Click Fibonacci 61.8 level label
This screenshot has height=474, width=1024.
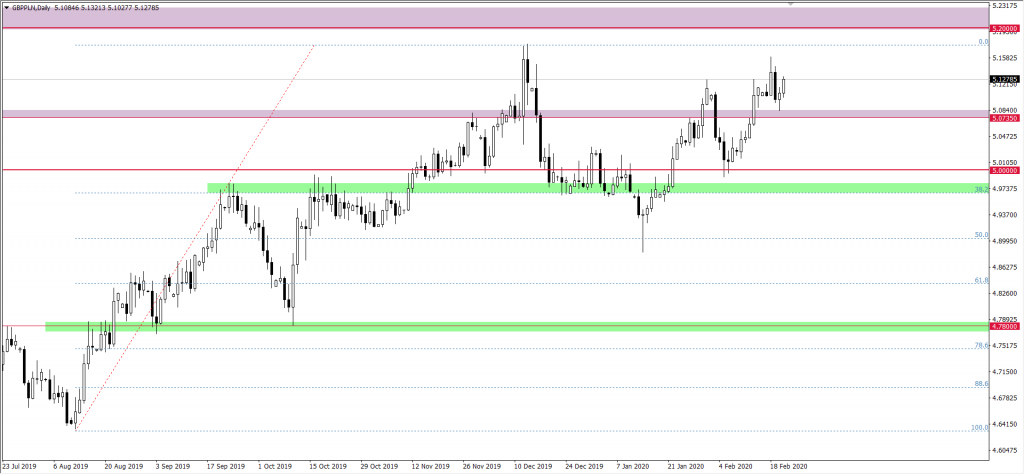(x=982, y=279)
